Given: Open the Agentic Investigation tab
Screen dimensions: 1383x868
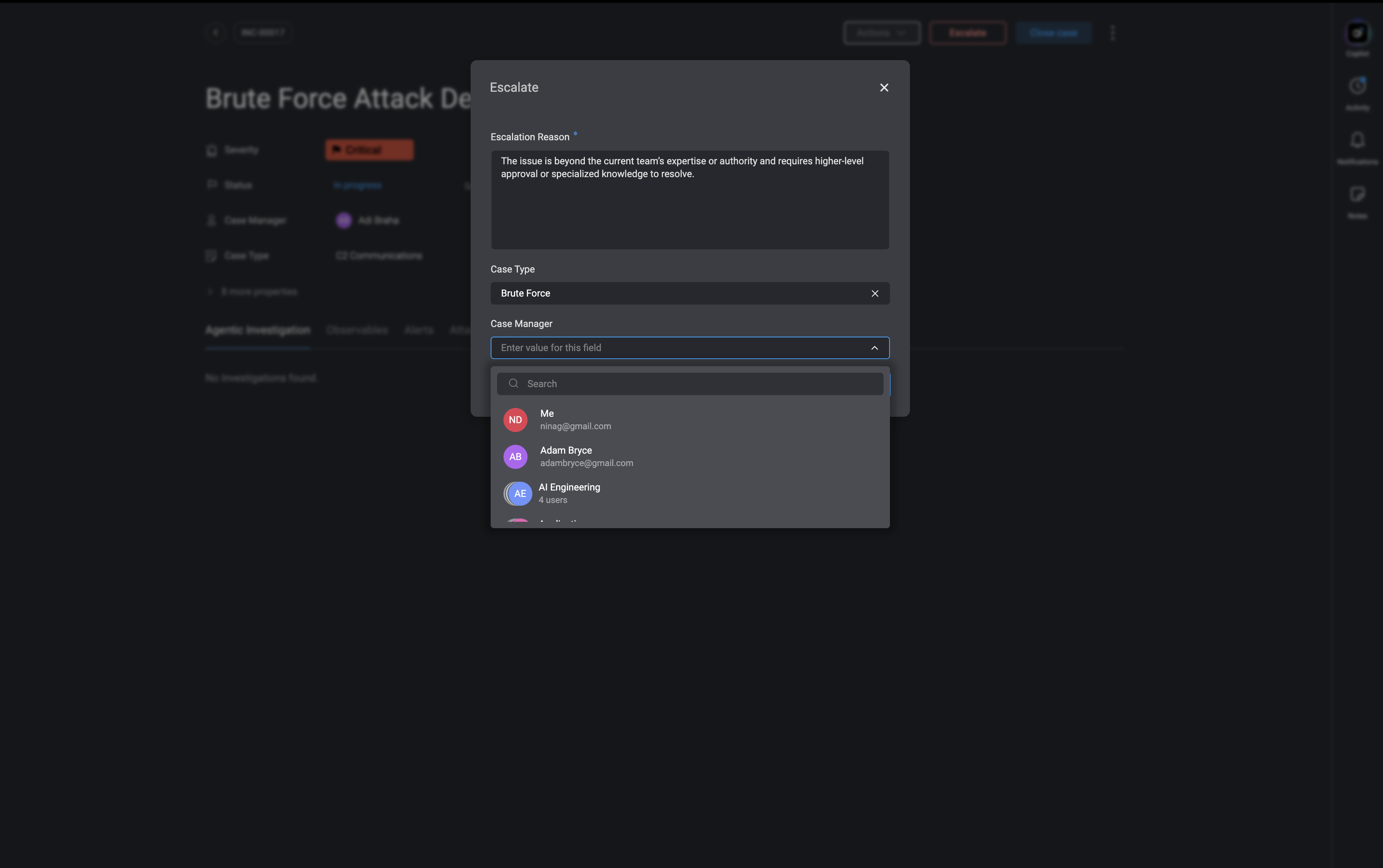Looking at the screenshot, I should click(257, 330).
